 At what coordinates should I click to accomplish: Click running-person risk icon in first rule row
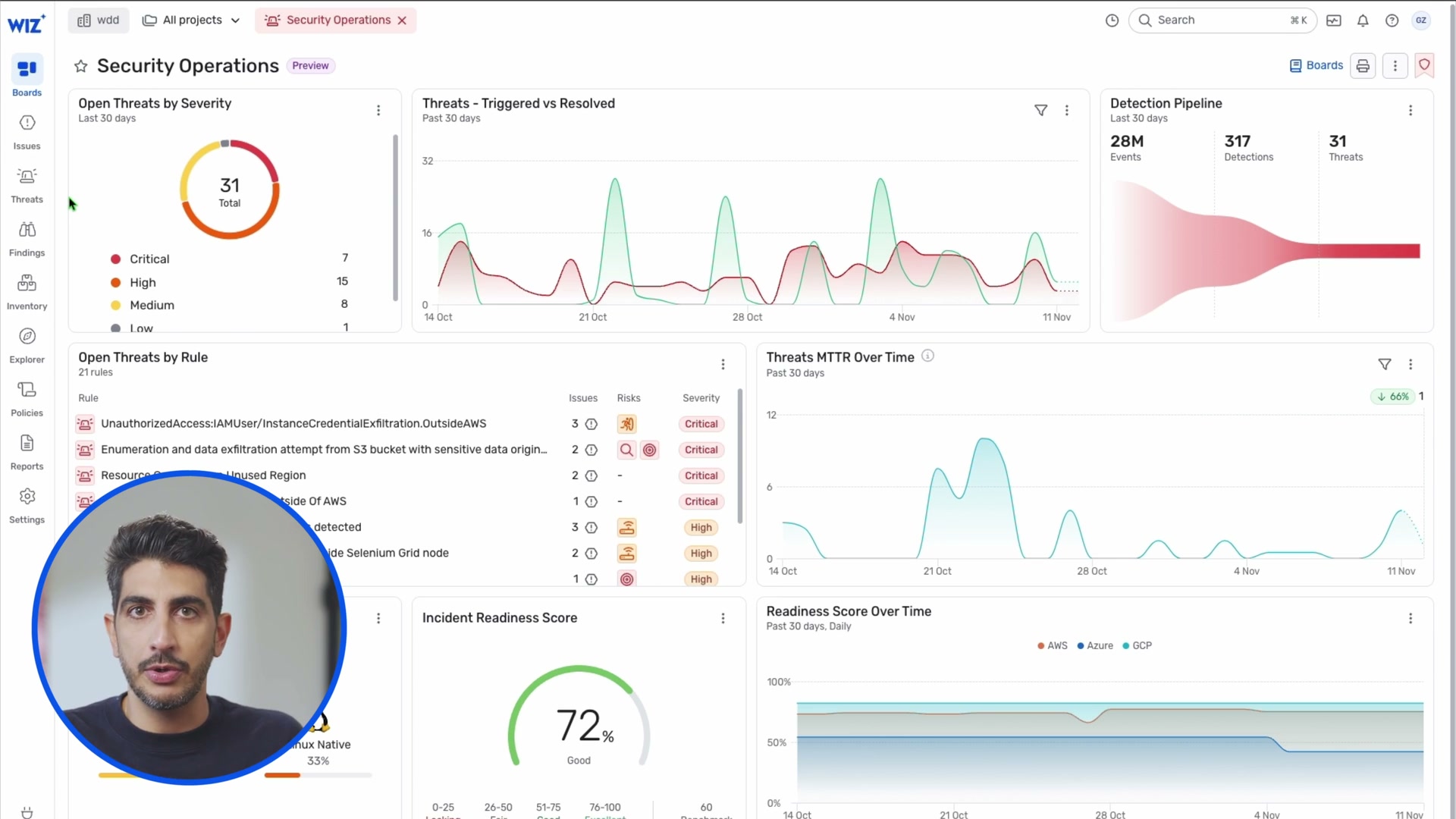[x=626, y=424]
